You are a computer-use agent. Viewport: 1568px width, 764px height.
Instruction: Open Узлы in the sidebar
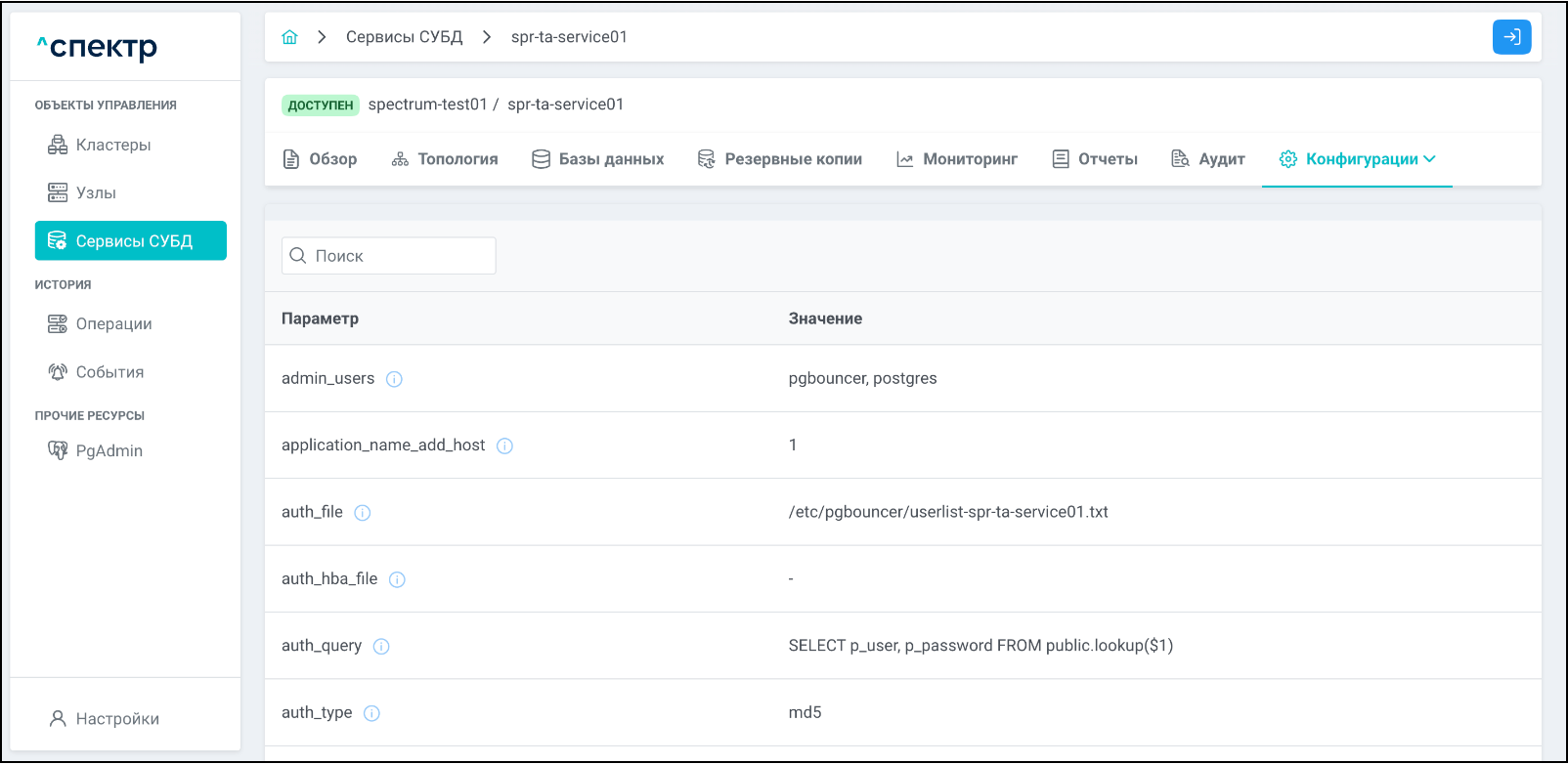click(x=95, y=192)
